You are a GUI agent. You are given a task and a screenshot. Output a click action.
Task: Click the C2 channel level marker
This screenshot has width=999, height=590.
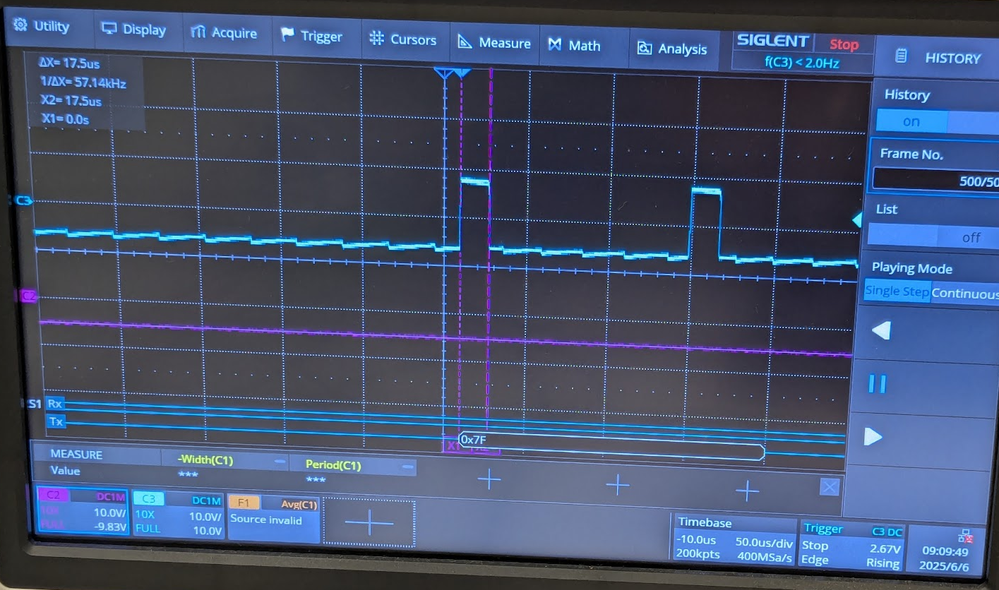coord(27,296)
